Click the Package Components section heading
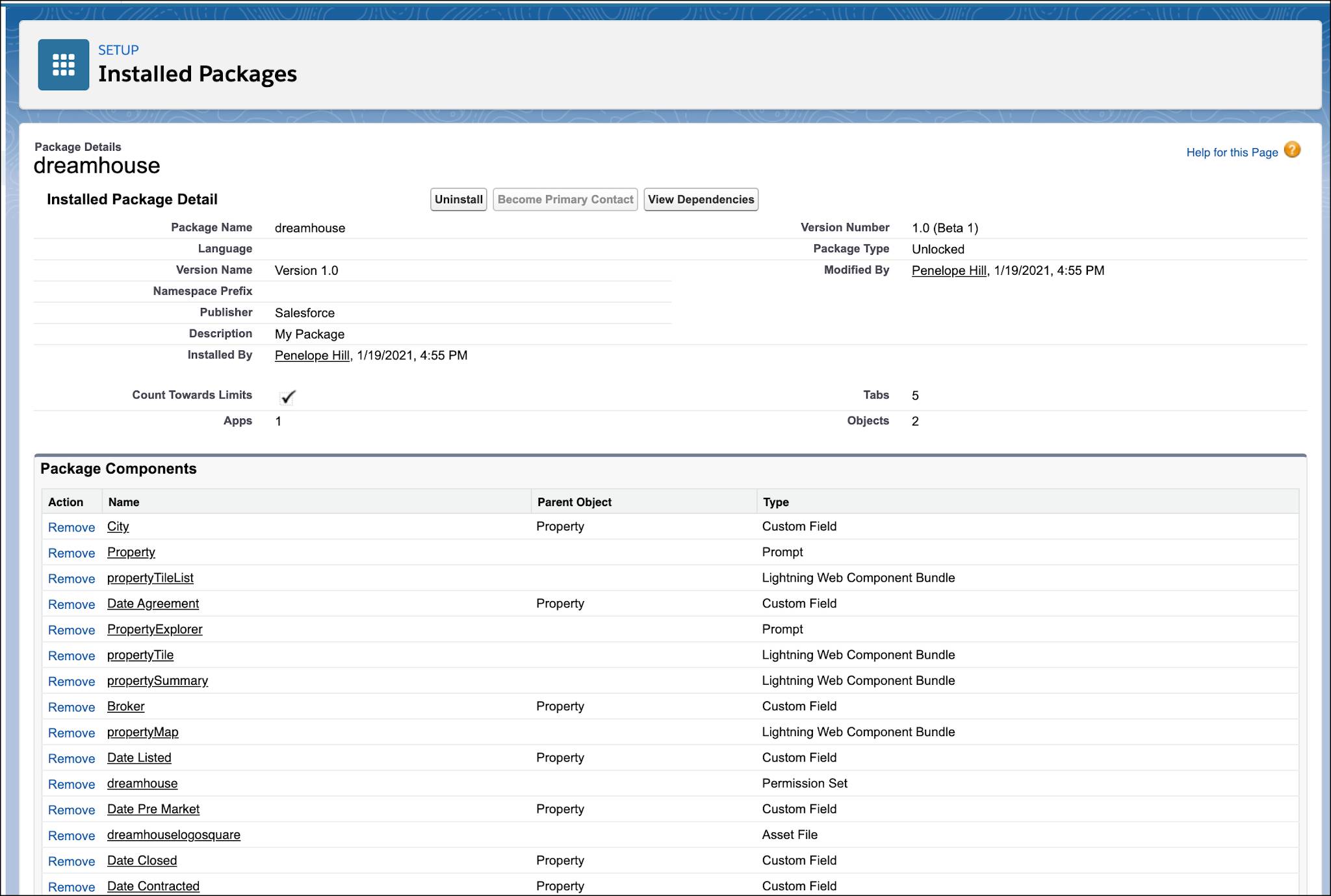Viewport: 1331px width, 896px height. click(x=118, y=469)
